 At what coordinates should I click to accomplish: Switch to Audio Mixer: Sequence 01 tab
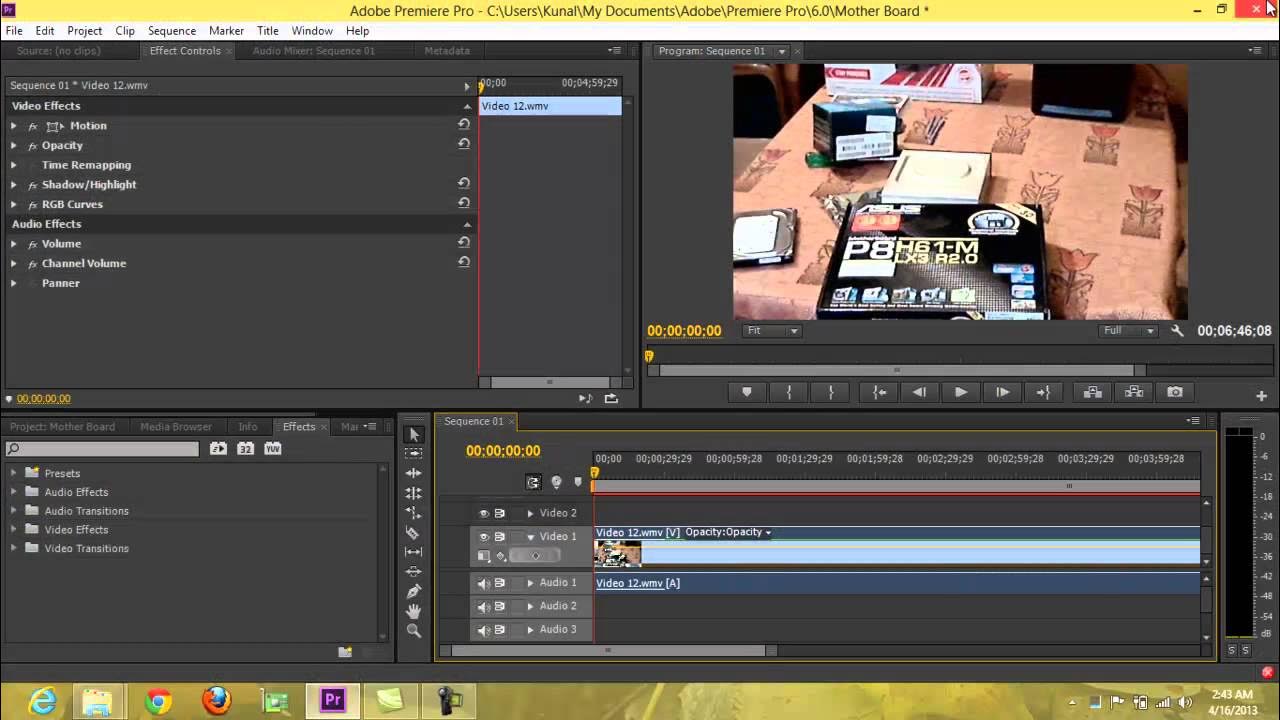[314, 51]
